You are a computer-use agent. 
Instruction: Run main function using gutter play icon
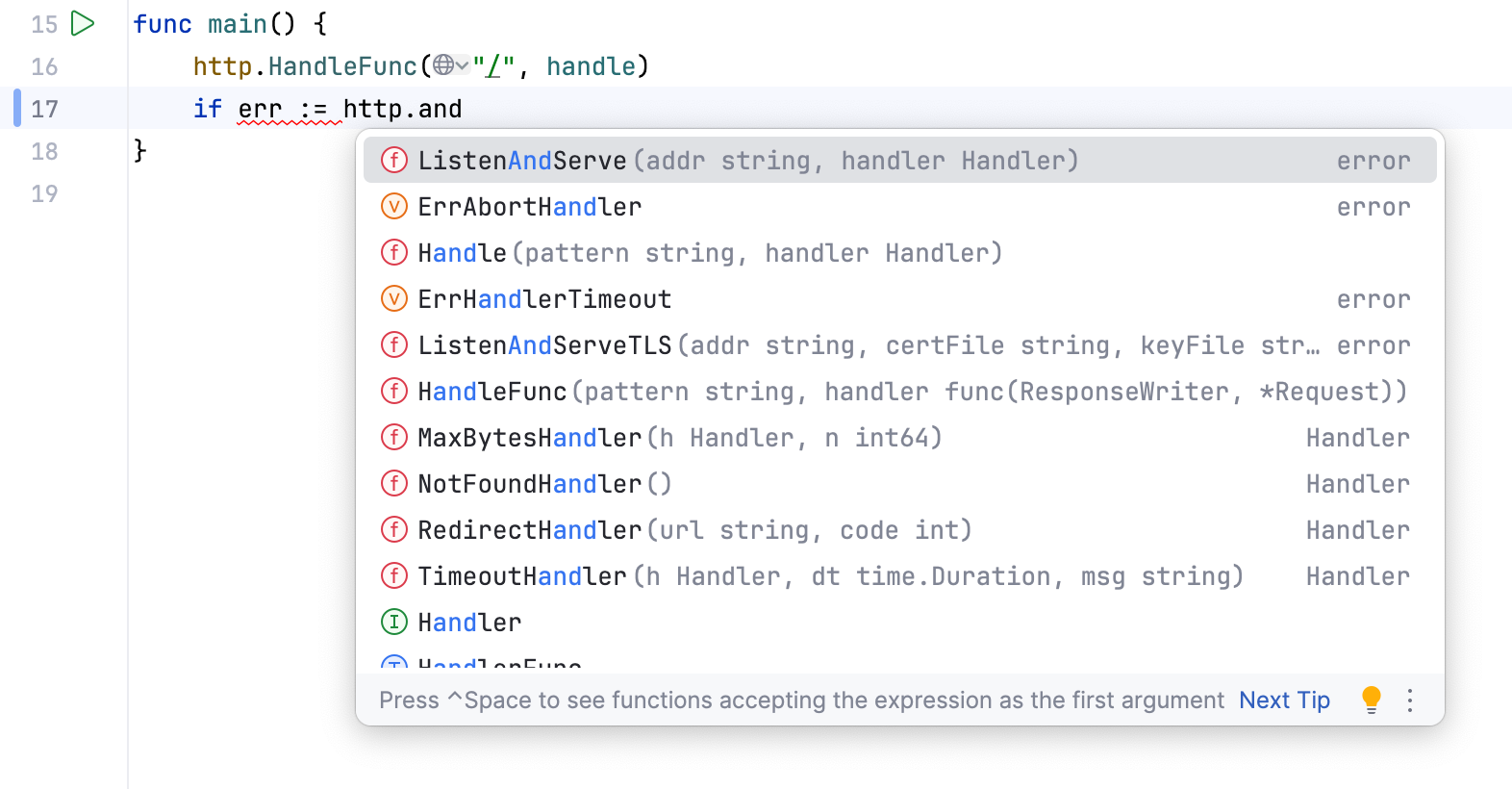tap(83, 23)
